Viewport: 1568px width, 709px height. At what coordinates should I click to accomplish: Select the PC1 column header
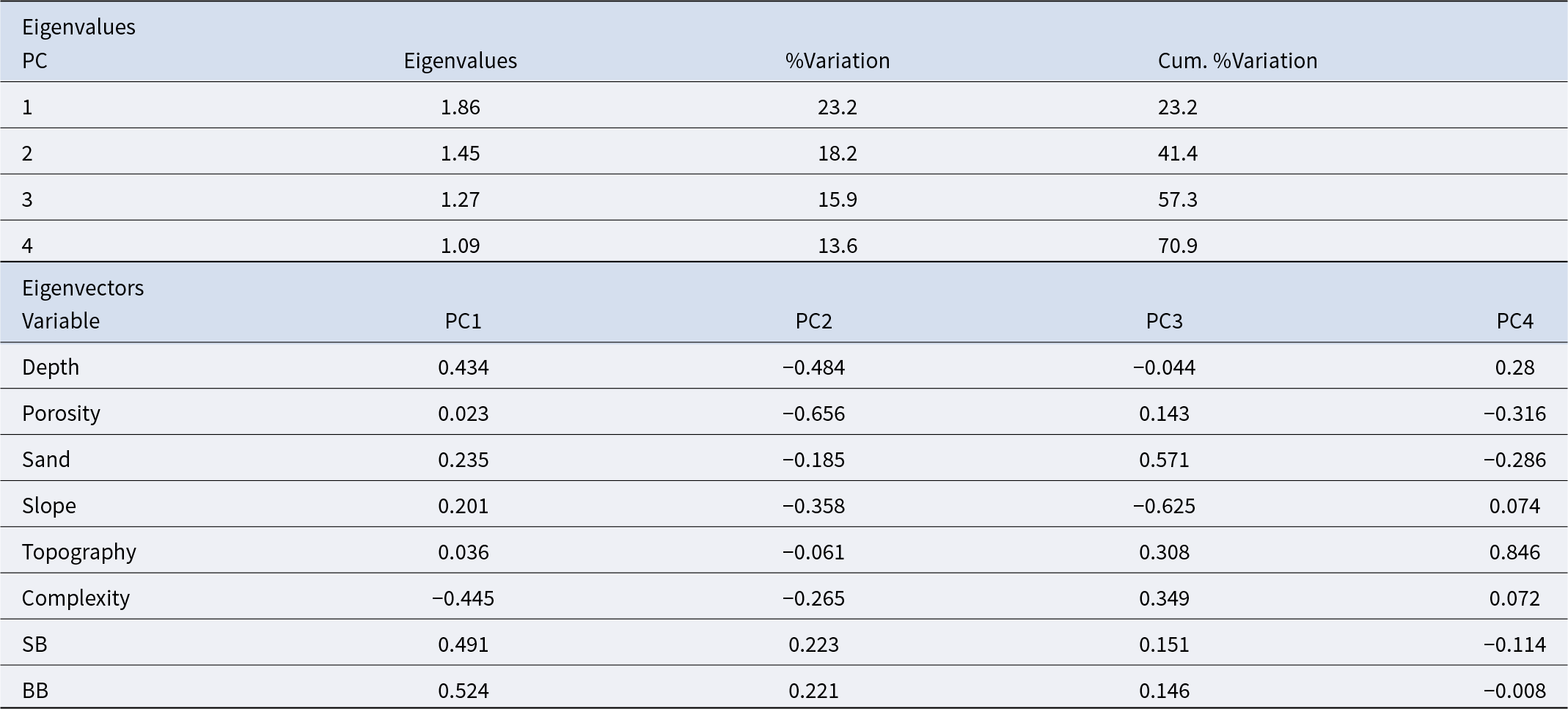click(464, 321)
